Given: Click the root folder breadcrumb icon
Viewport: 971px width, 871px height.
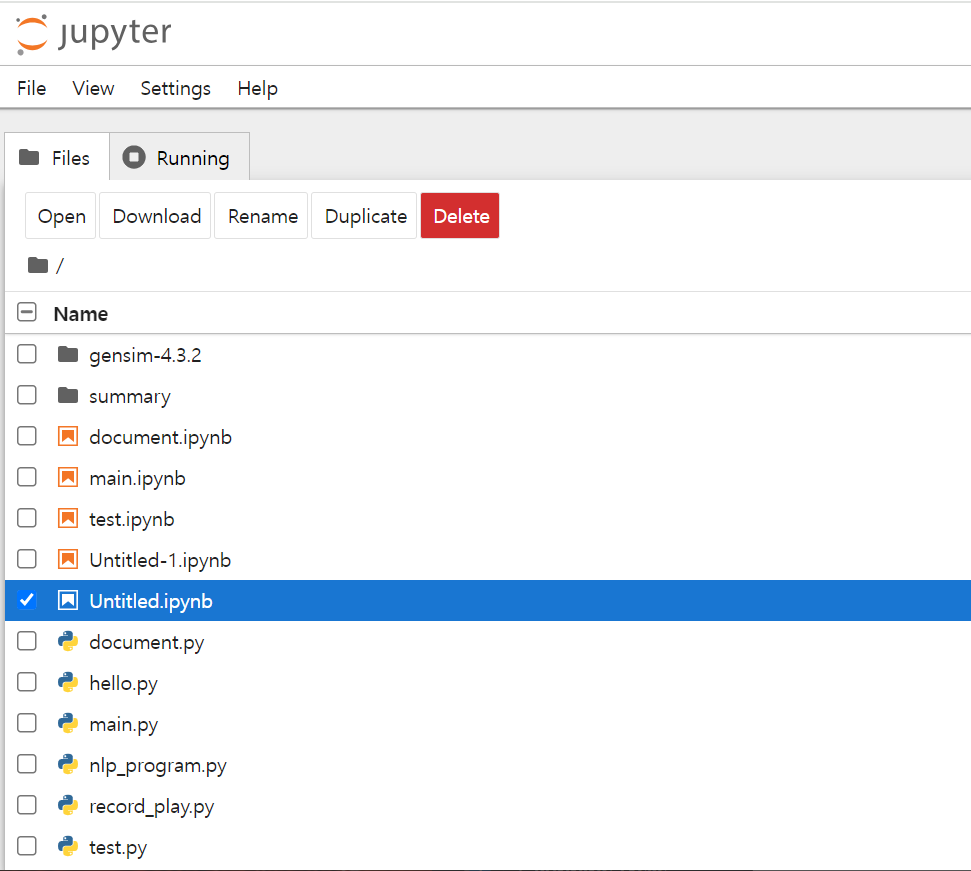Looking at the screenshot, I should [x=38, y=266].
